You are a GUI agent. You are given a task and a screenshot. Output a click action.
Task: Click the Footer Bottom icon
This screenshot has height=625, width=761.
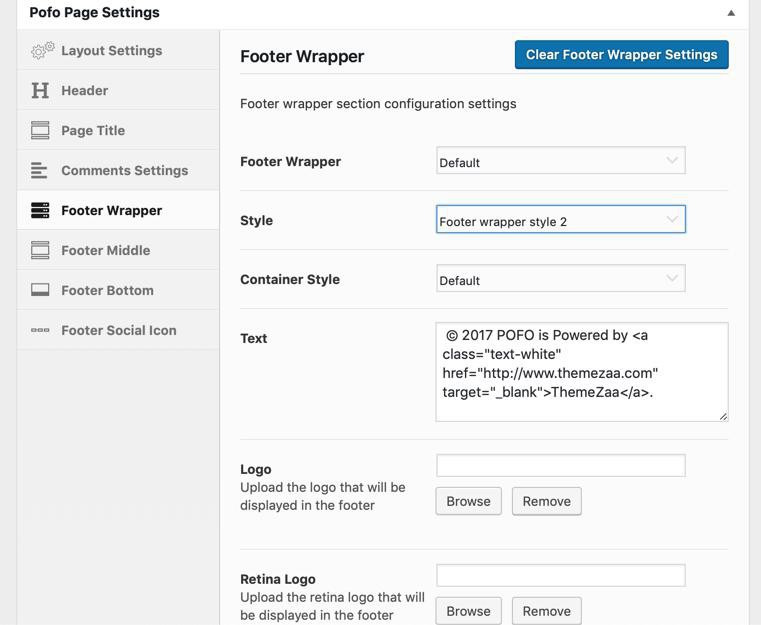pyautogui.click(x=40, y=291)
